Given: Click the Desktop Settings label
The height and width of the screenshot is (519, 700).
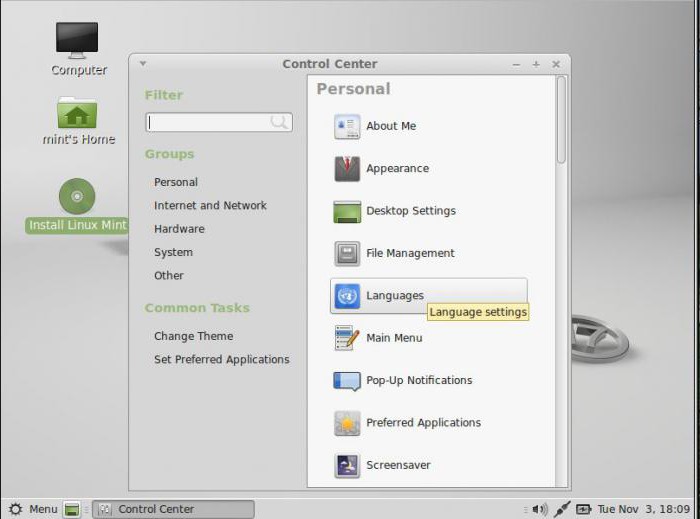Looking at the screenshot, I should pos(411,211).
